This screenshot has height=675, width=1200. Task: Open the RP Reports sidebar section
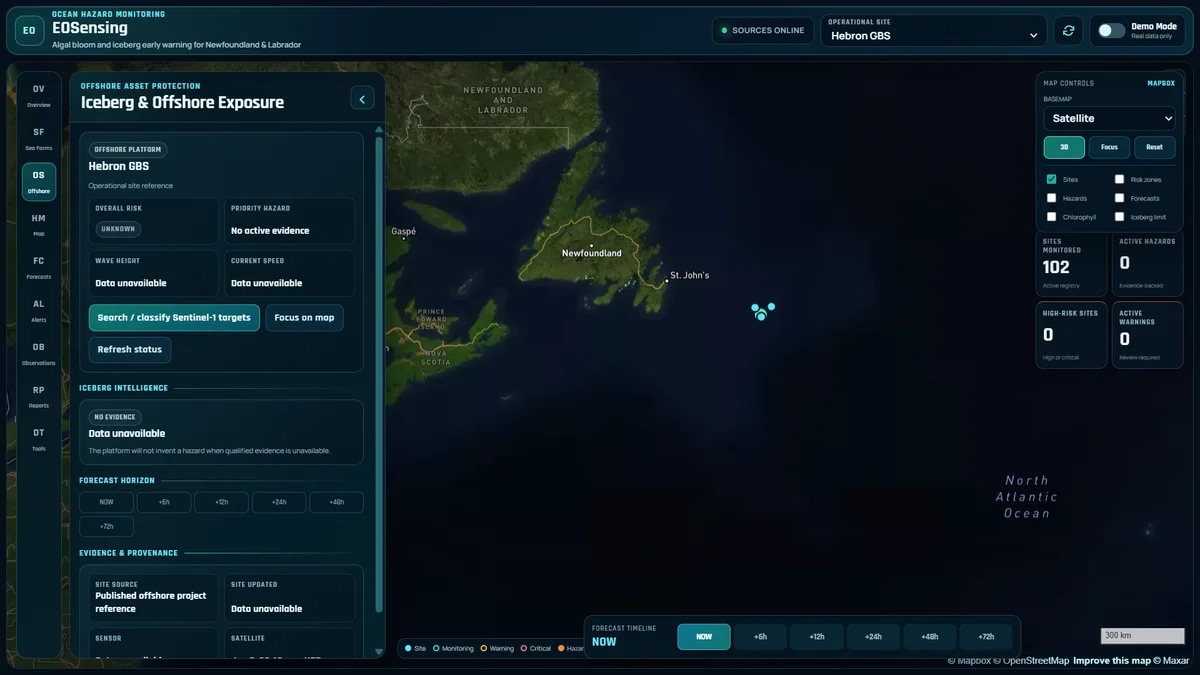click(x=39, y=397)
